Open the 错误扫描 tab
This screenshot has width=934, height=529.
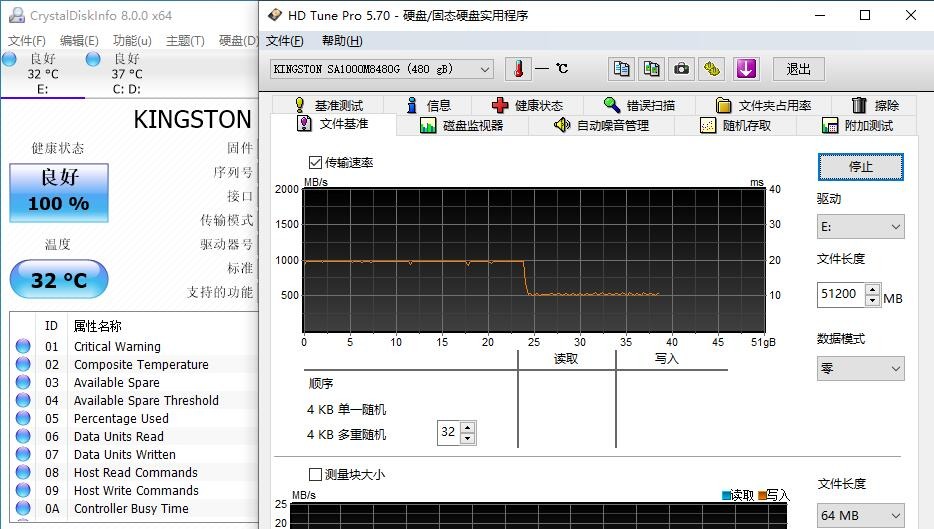[639, 105]
